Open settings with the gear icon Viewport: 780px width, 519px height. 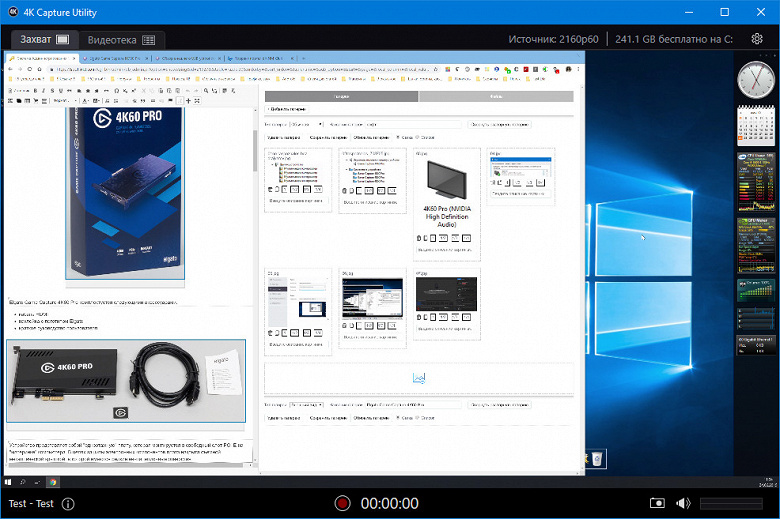tap(759, 39)
